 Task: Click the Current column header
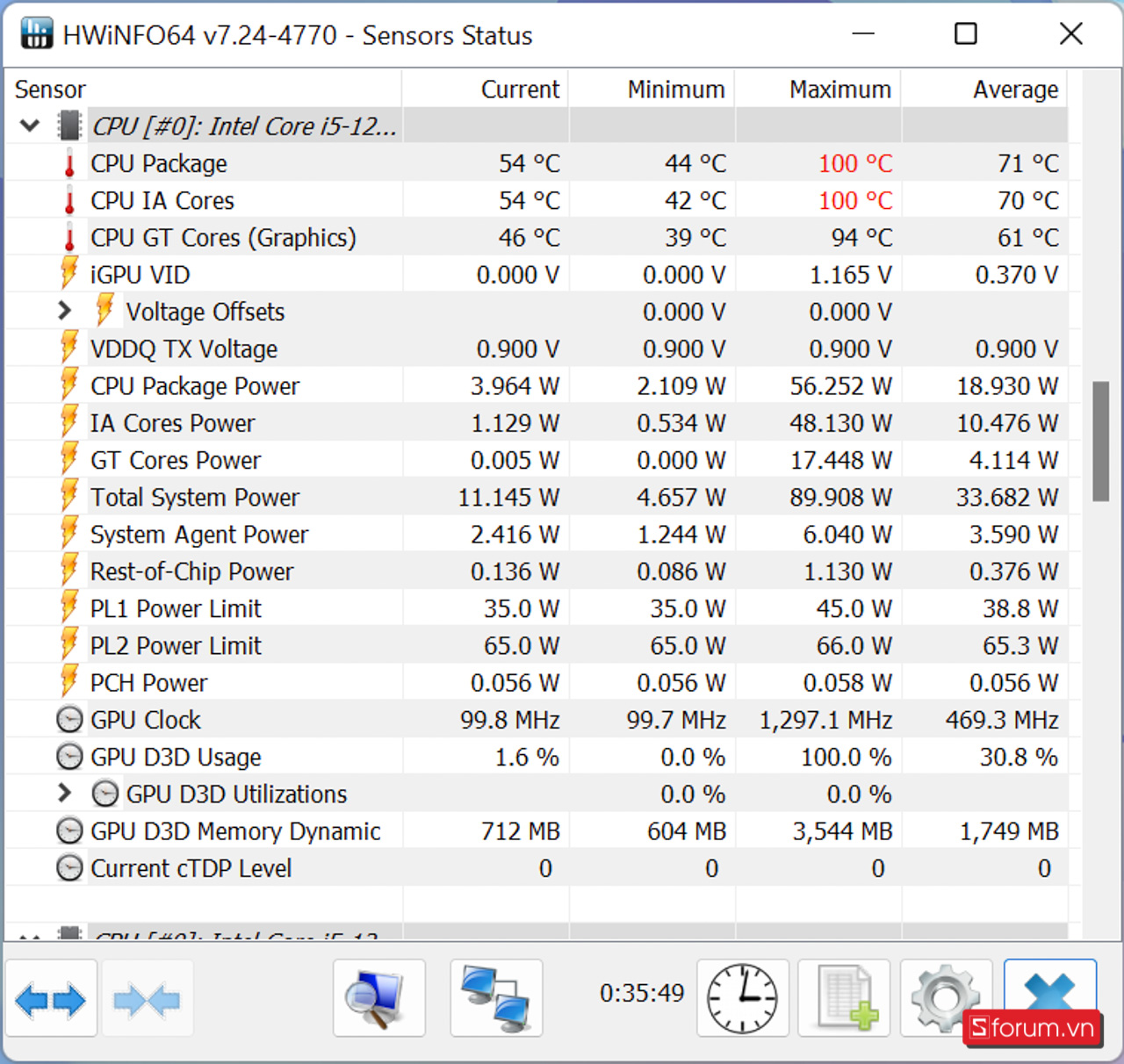click(x=519, y=90)
